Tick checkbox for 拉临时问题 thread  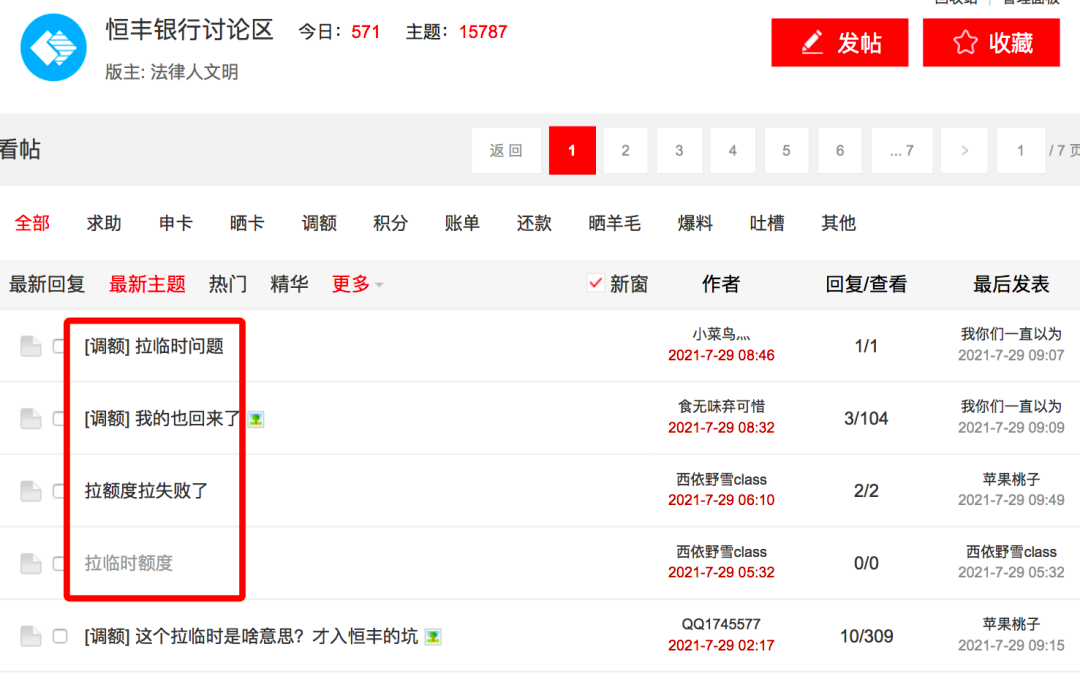point(59,346)
